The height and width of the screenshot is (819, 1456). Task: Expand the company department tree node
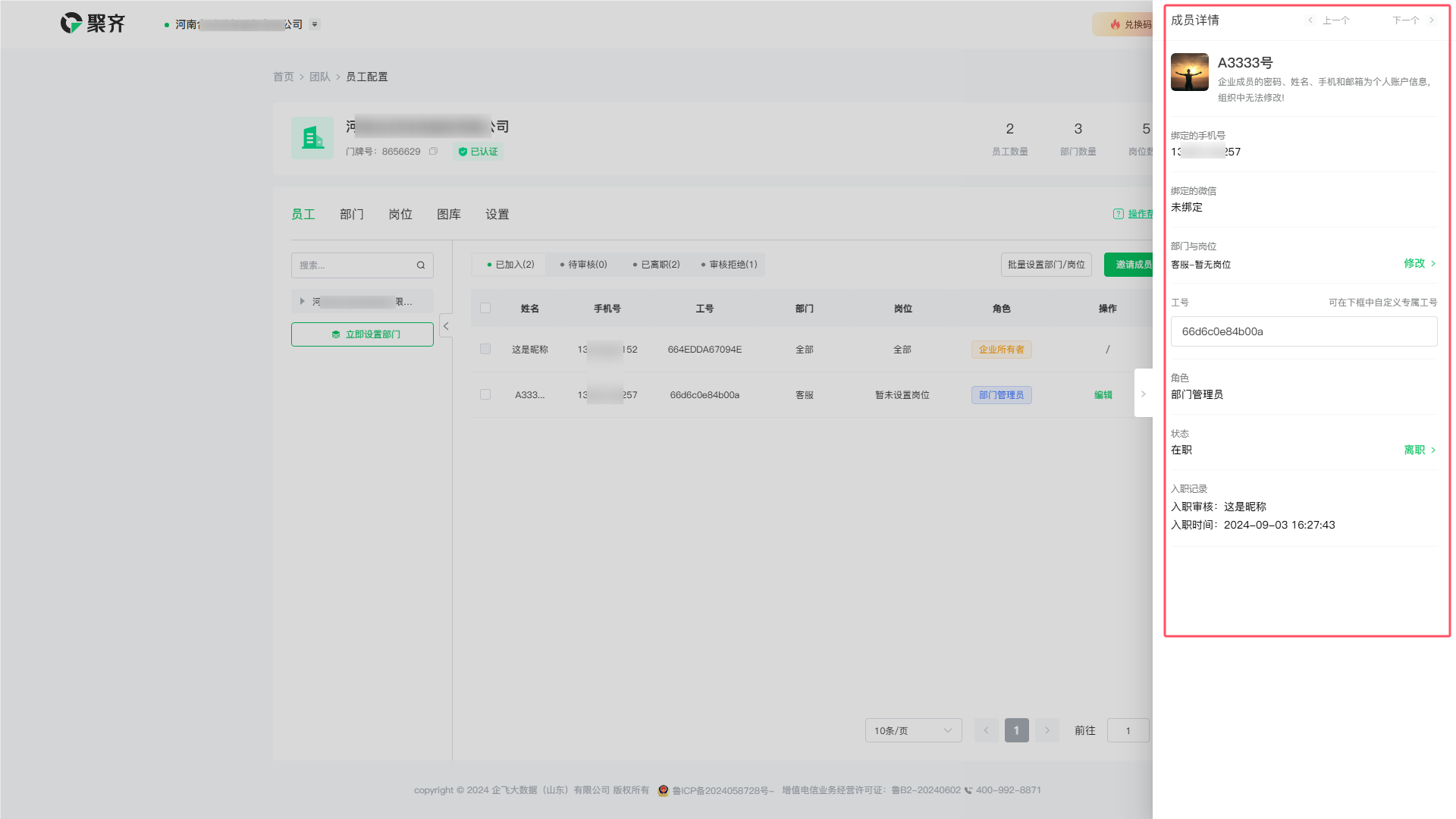tap(302, 302)
